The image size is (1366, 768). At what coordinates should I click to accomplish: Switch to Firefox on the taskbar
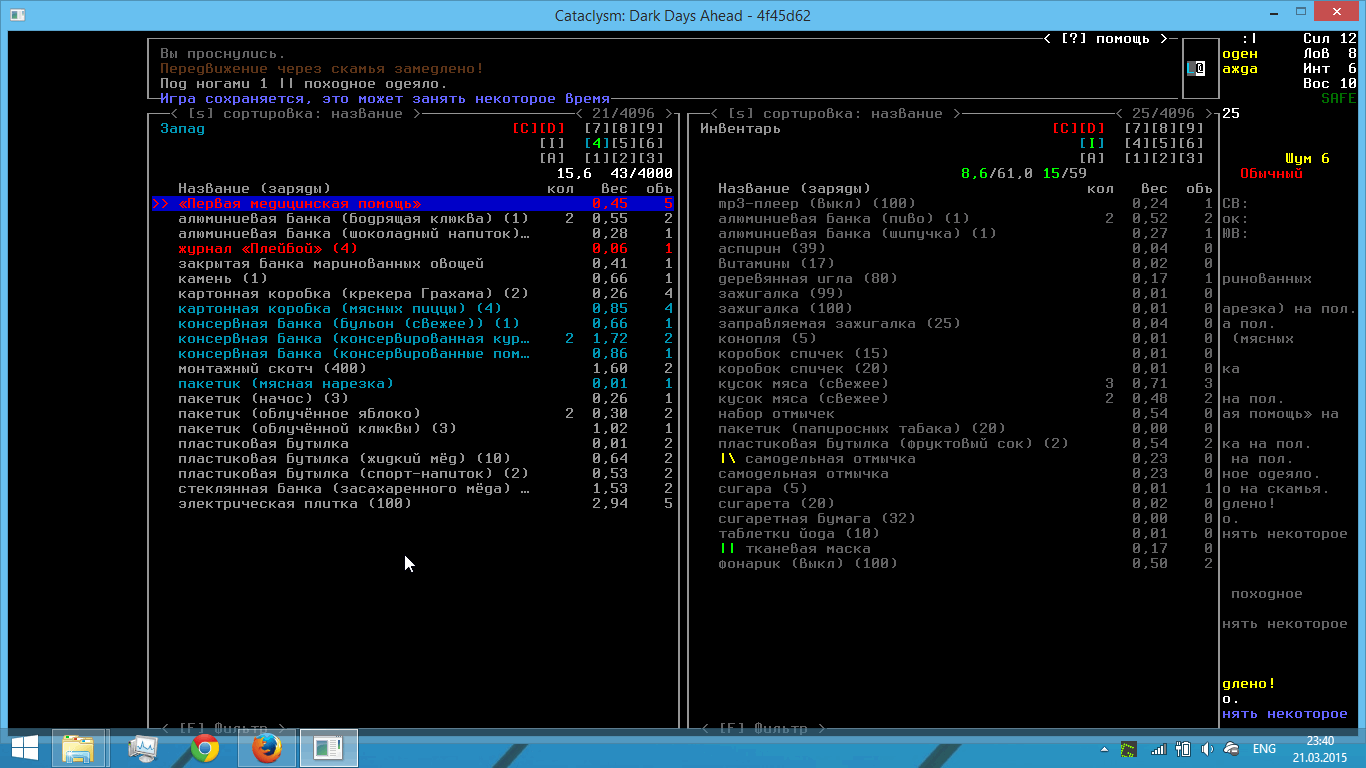click(x=266, y=748)
